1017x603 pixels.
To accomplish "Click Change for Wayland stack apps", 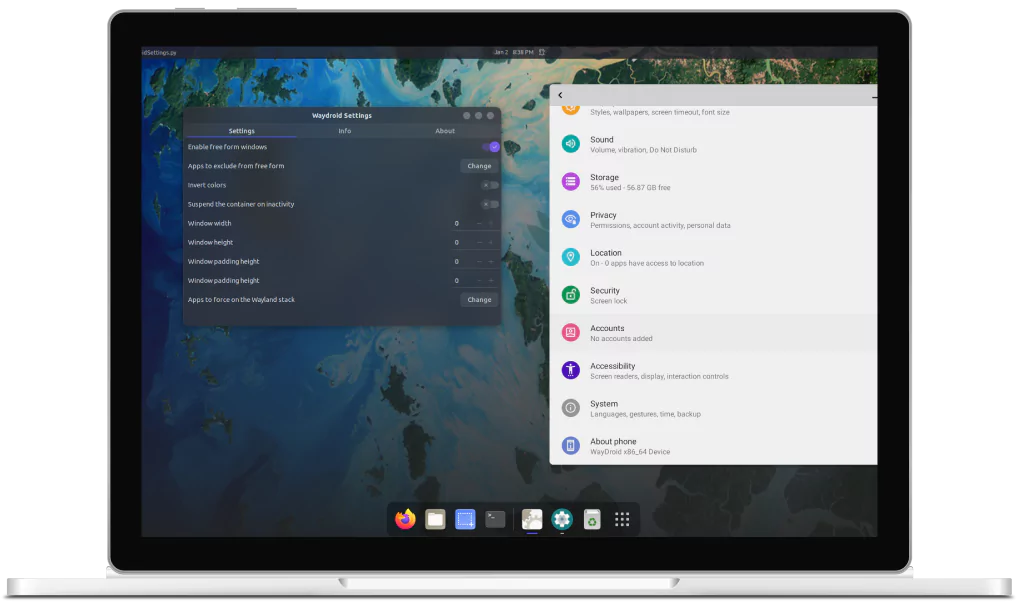I will pyautogui.click(x=479, y=300).
